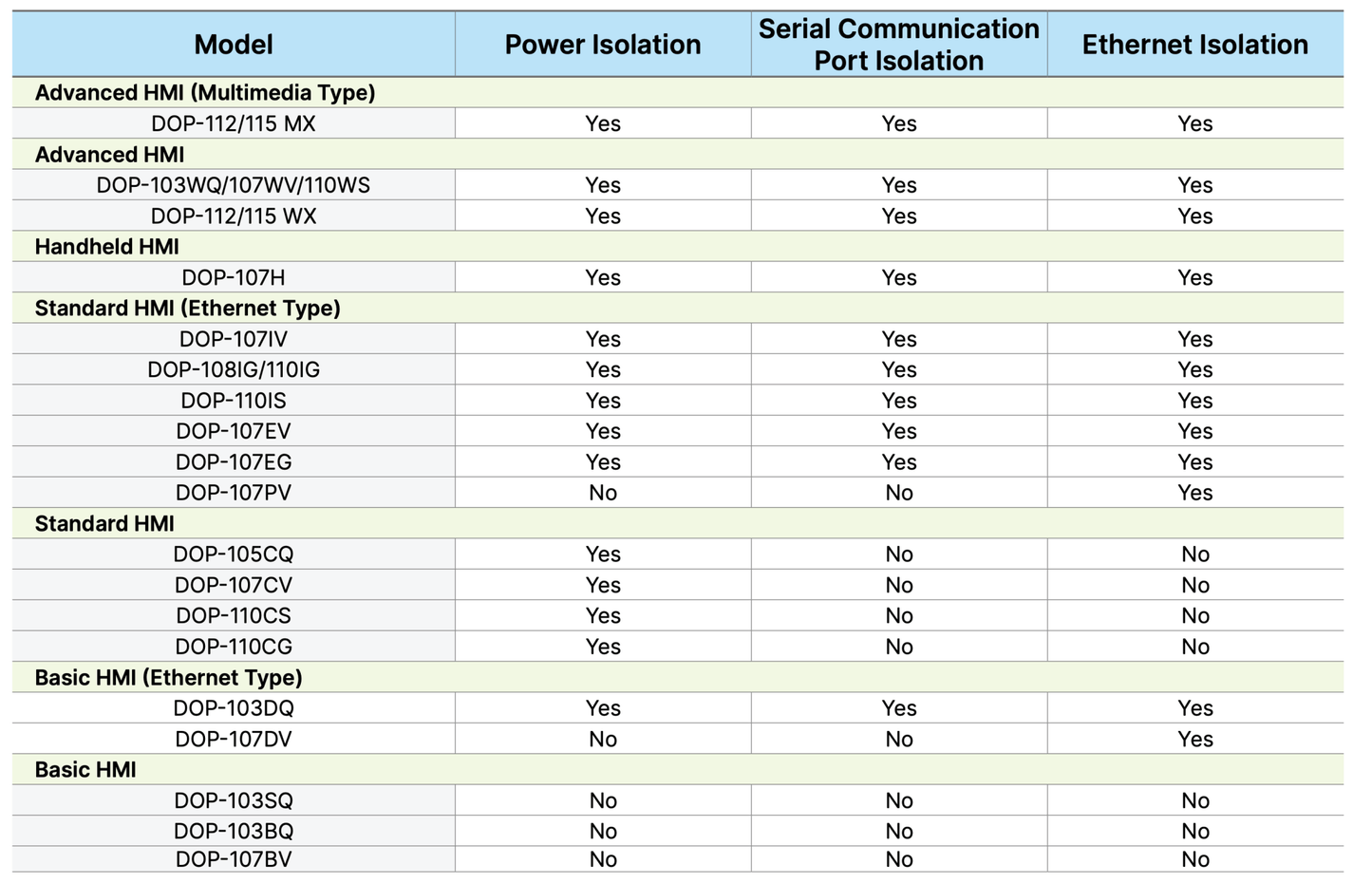Click Serial Communication Port Isolation header

click(898, 45)
